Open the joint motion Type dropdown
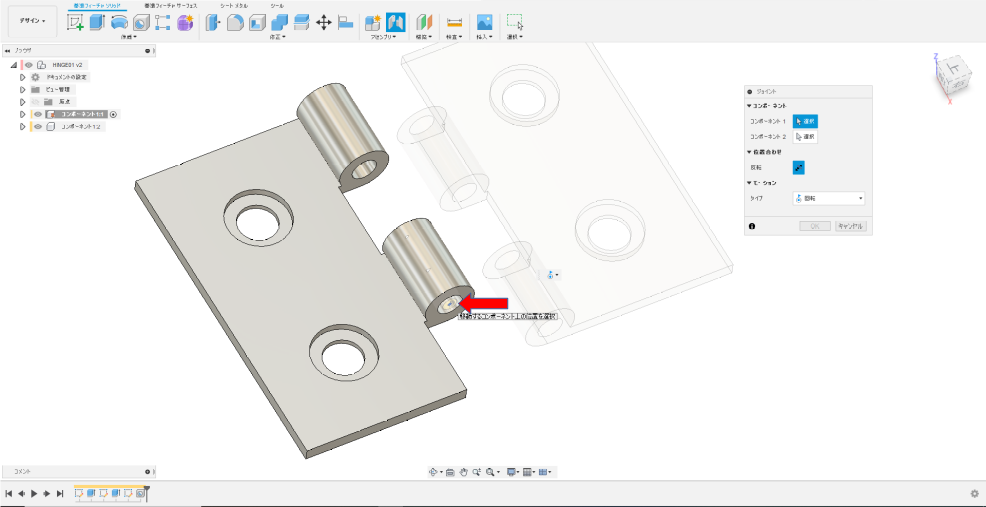The image size is (986, 507). pos(829,199)
